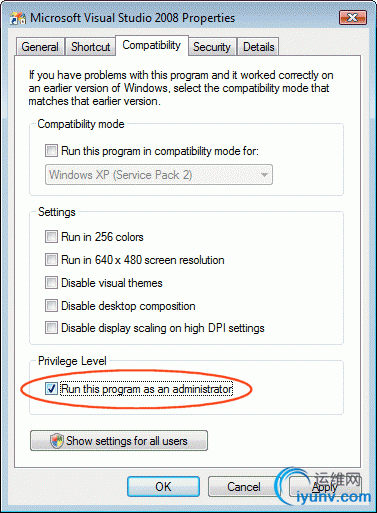
Task: Click the Compatibility tab
Action: pos(152,45)
